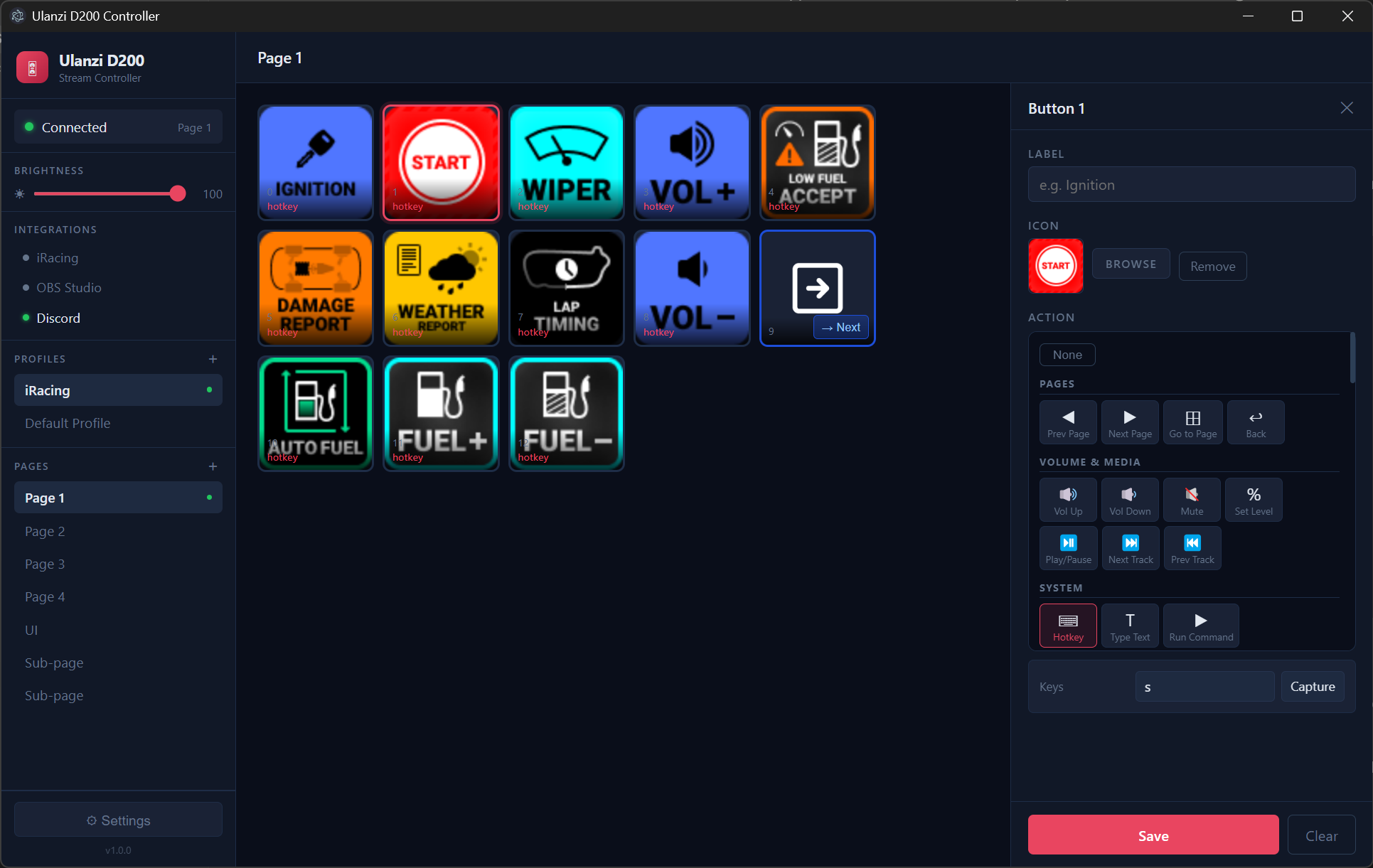
Task: Select the Low Fuel Accept tile
Action: [818, 163]
